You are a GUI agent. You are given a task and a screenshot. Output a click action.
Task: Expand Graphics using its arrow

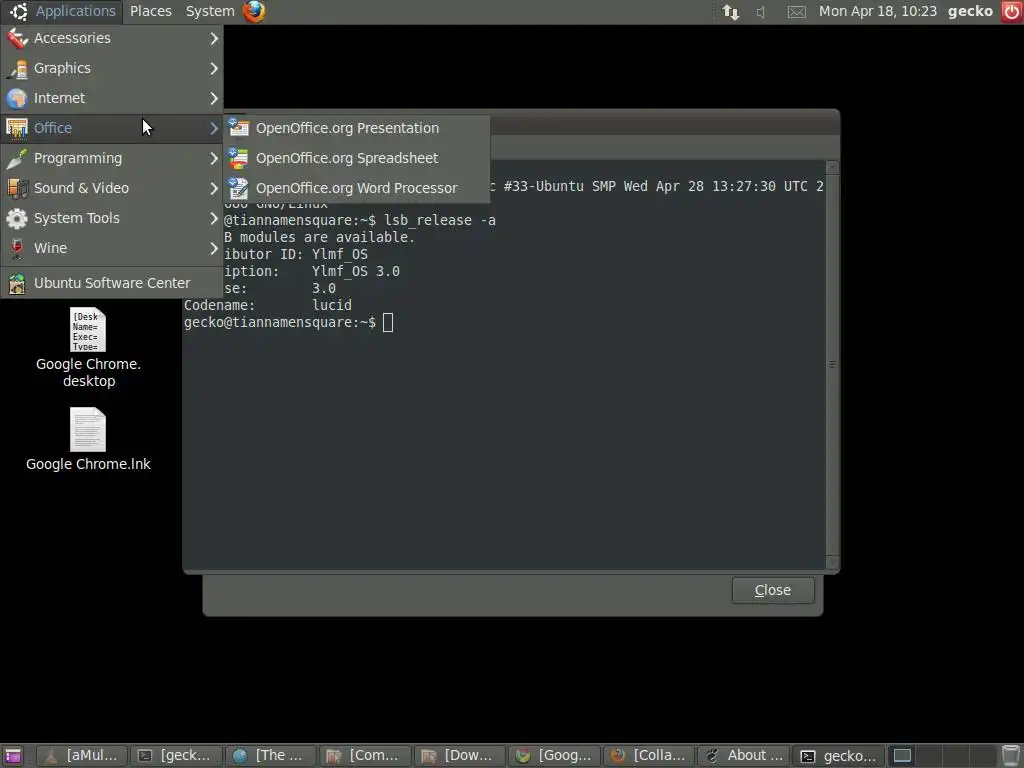(214, 69)
